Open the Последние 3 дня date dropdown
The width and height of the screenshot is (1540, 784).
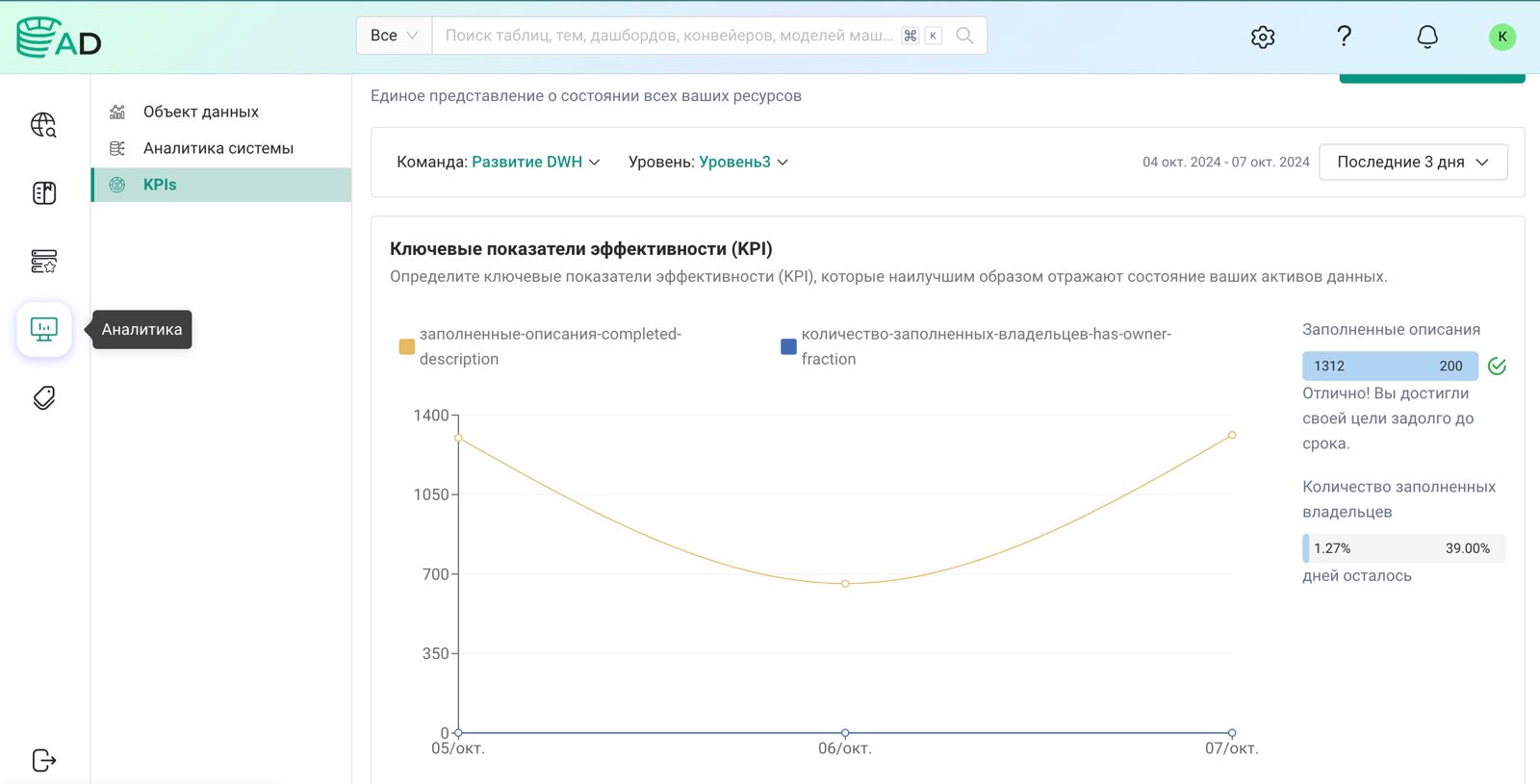click(1413, 162)
